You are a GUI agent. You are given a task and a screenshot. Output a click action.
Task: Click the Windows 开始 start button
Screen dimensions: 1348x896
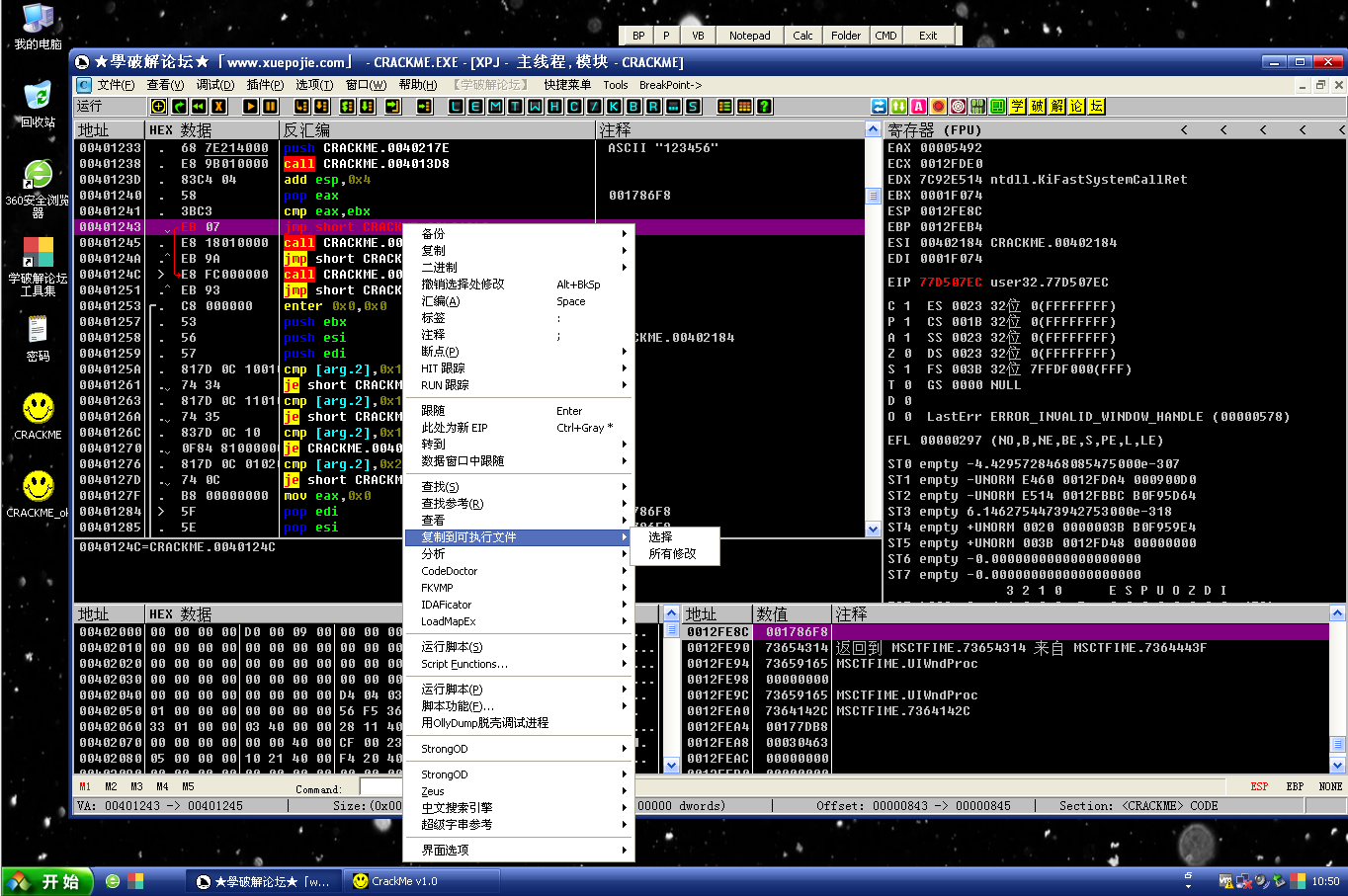(x=47, y=881)
